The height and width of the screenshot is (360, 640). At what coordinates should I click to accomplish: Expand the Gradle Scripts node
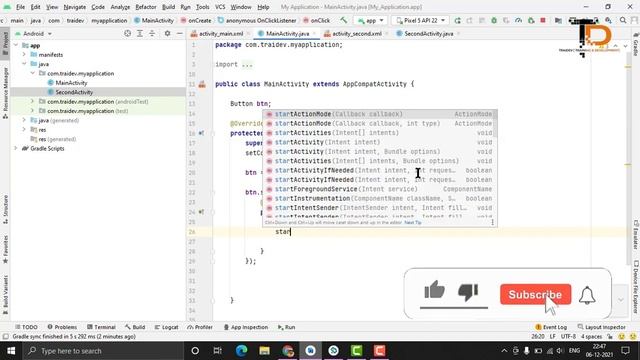pyautogui.click(x=16, y=149)
